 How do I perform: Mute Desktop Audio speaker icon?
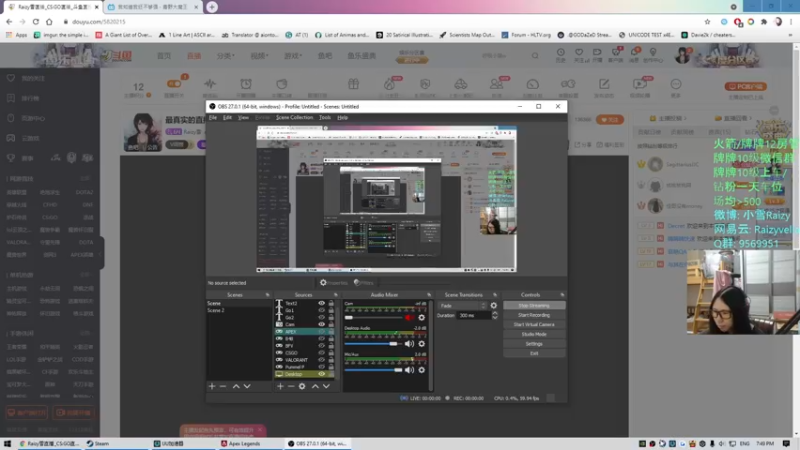coord(409,343)
